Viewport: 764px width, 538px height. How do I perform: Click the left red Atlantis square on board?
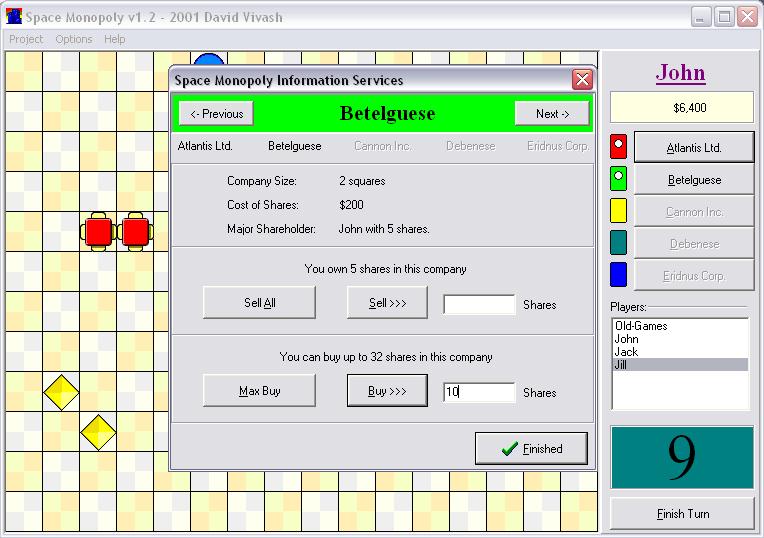(x=98, y=231)
